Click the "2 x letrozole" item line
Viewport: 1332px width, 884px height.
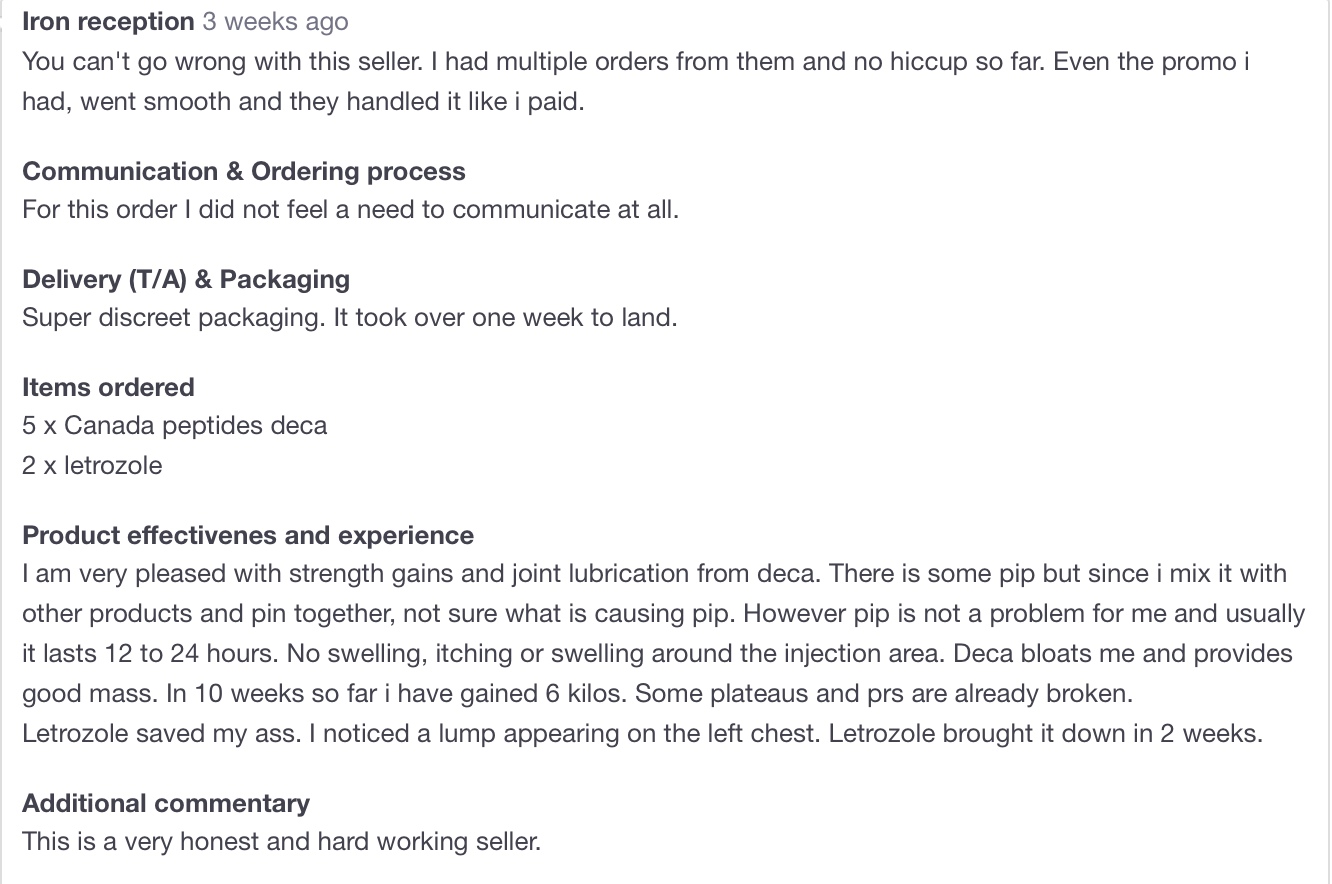point(92,465)
